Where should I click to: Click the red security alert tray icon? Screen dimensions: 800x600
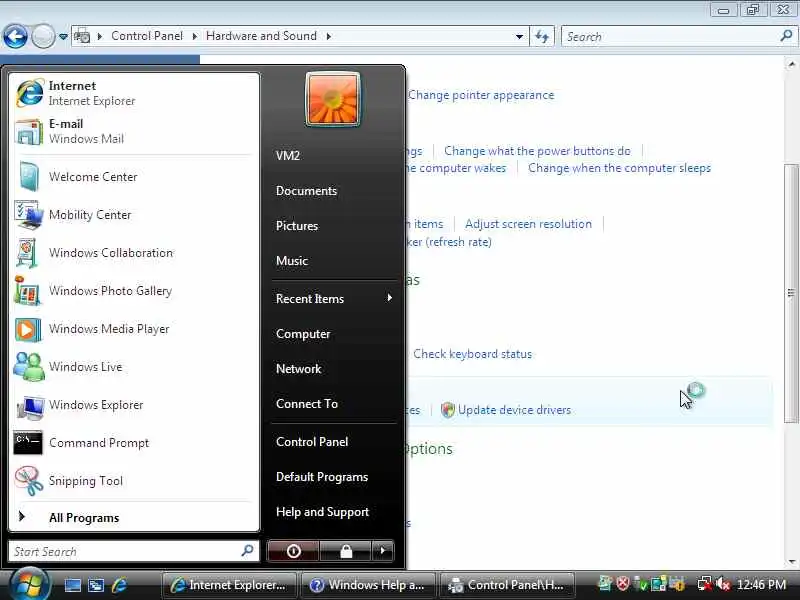622,583
